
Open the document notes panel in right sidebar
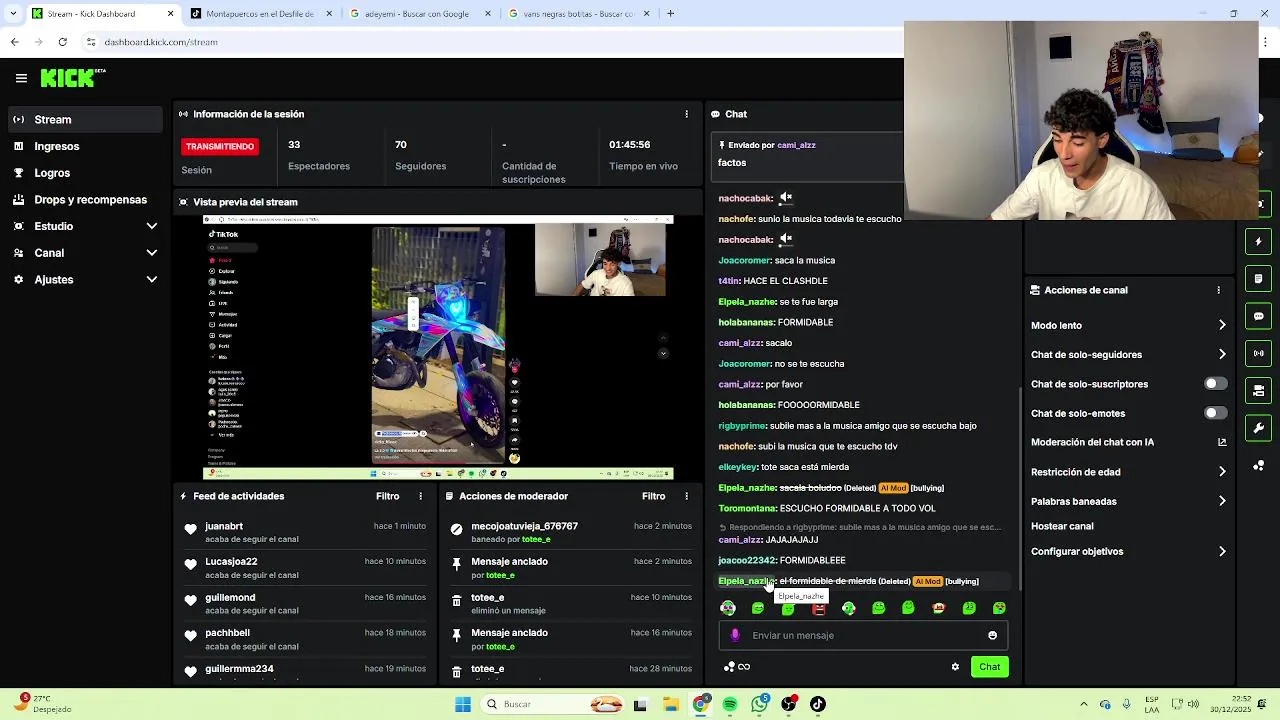click(x=1258, y=279)
